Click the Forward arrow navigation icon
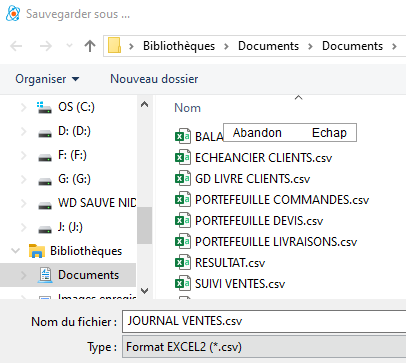The image size is (406, 363). coord(45,46)
